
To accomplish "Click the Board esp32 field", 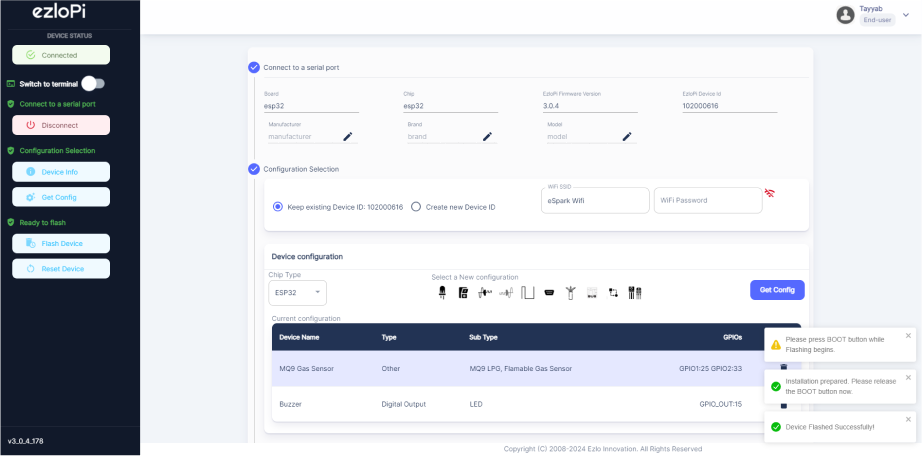I will point(312,106).
